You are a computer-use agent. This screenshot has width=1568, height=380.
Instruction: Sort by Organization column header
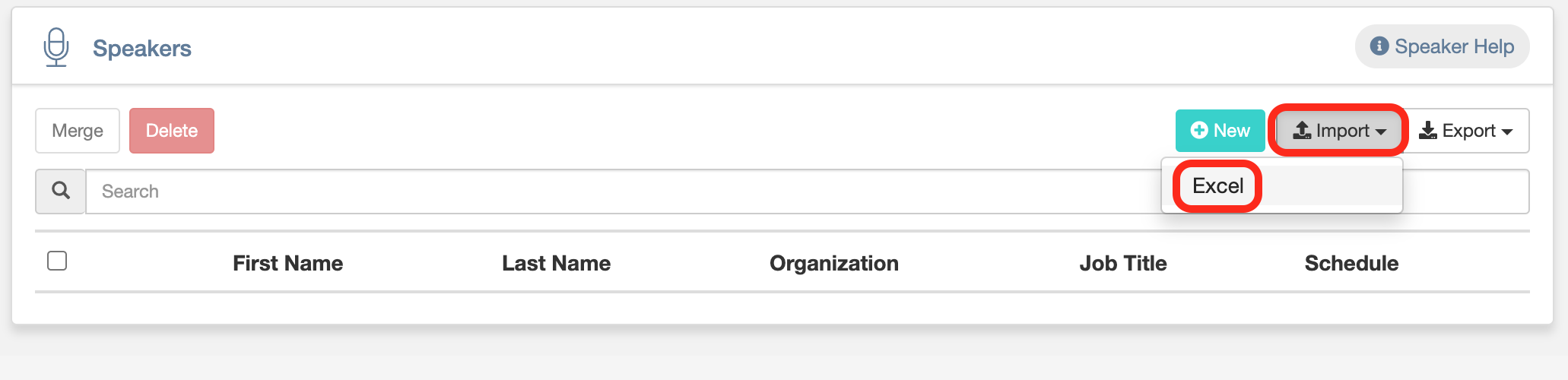tap(834, 263)
